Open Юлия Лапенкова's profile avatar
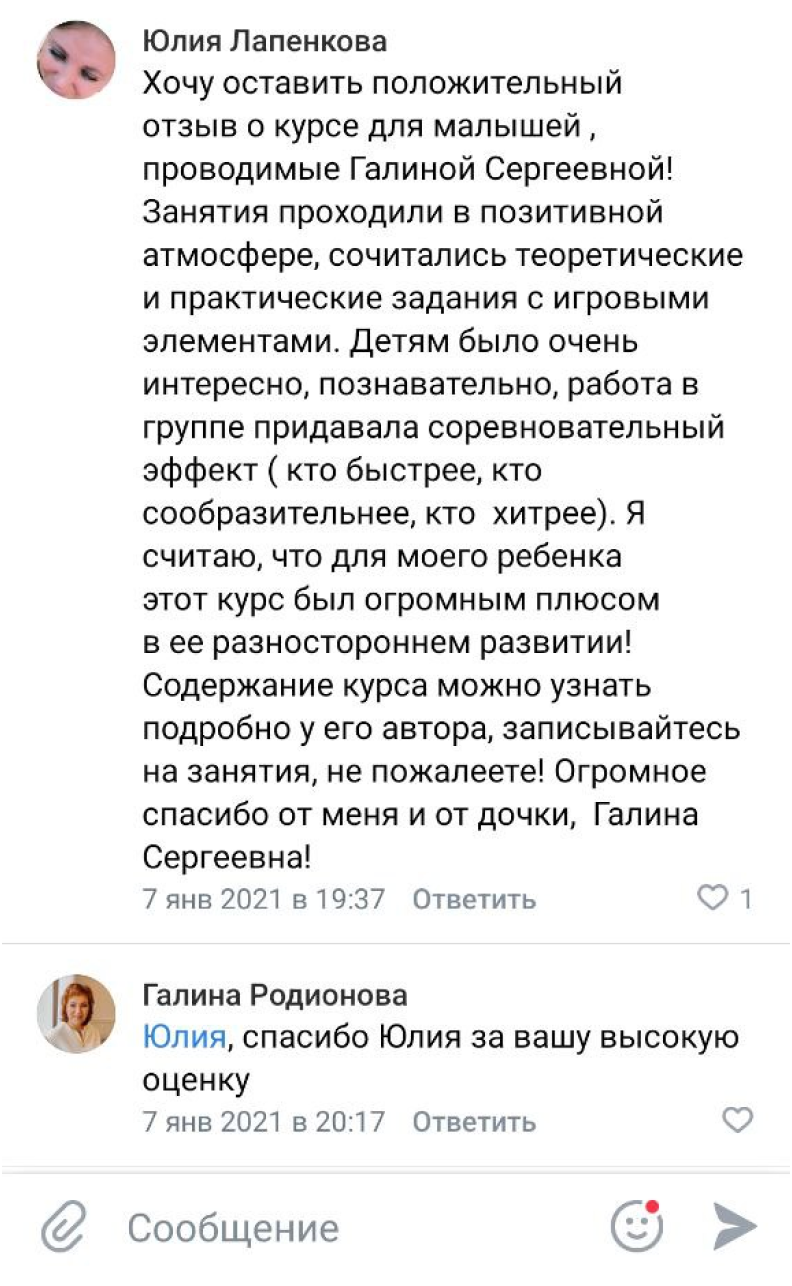 tap(76, 59)
